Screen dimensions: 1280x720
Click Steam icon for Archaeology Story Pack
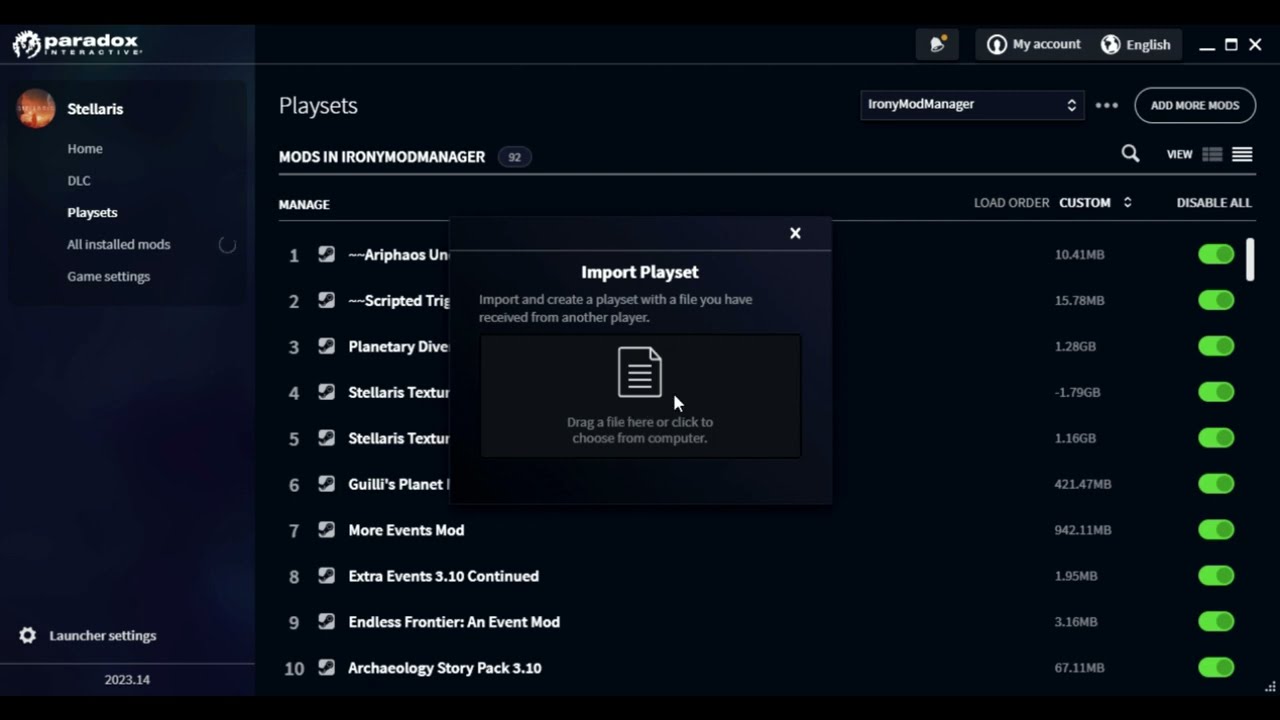[x=326, y=667]
